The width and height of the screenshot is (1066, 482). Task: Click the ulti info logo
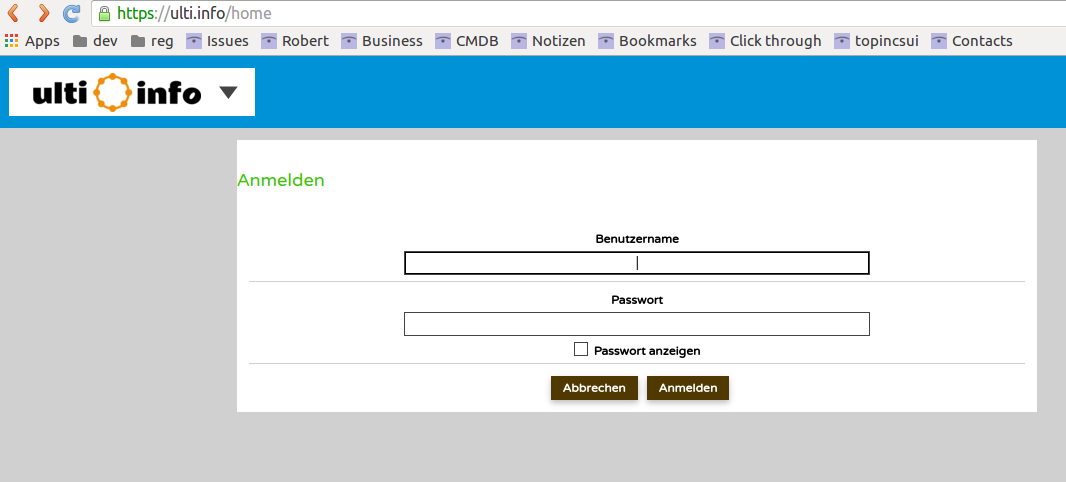pyautogui.click(x=117, y=93)
